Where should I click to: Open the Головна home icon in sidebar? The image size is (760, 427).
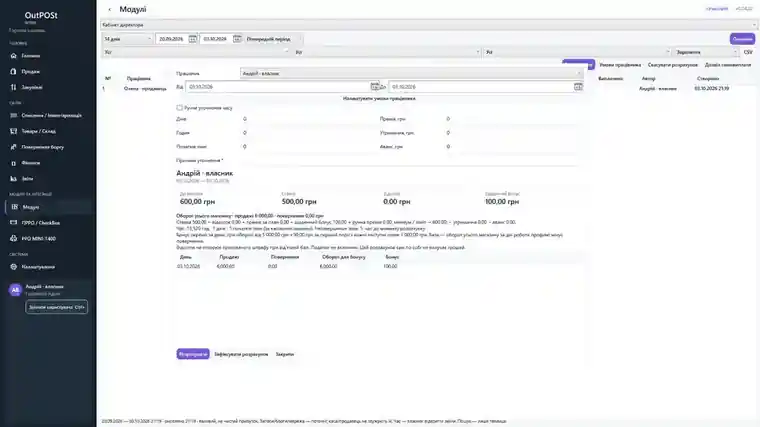pyautogui.click(x=14, y=56)
